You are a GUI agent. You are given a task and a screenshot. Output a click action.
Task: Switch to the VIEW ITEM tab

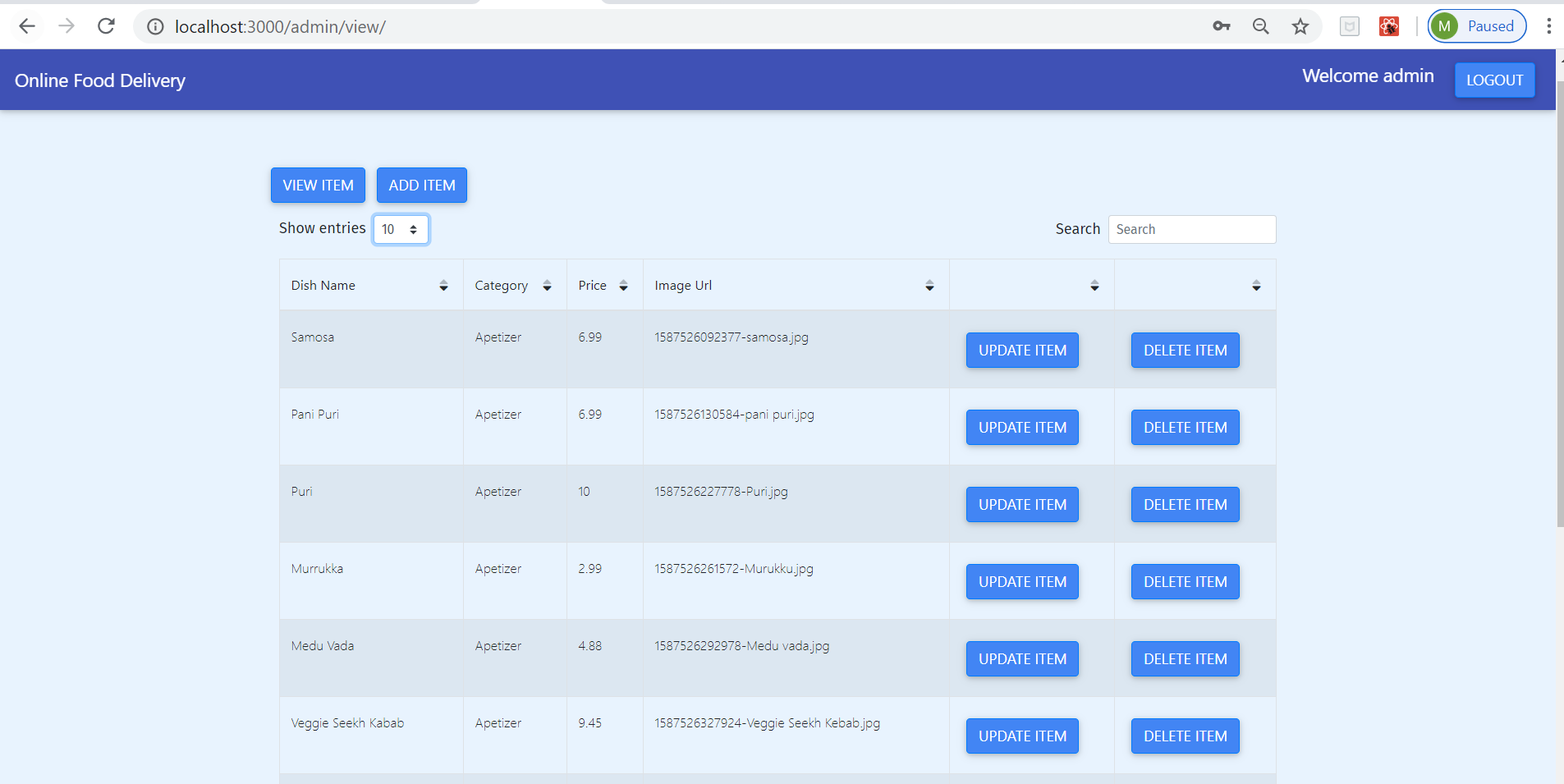click(x=318, y=185)
